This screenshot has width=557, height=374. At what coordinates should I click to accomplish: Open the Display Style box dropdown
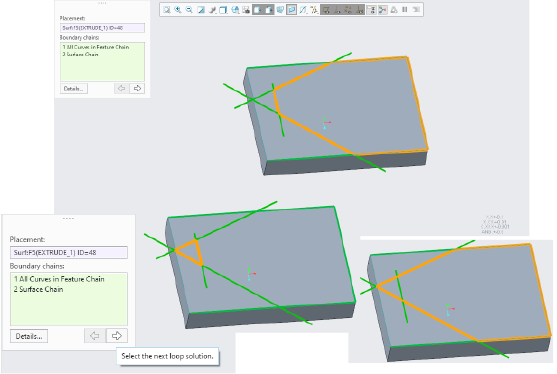[x=223, y=10]
